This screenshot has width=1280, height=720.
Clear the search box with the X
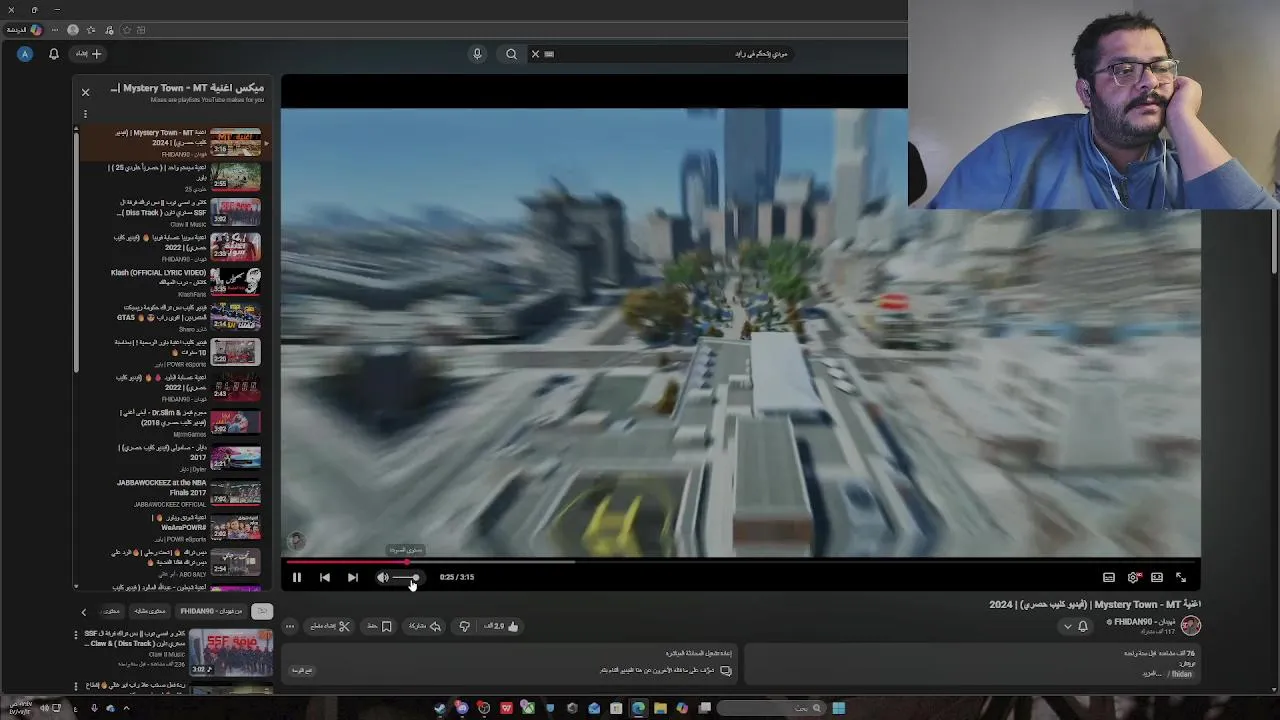[x=535, y=54]
